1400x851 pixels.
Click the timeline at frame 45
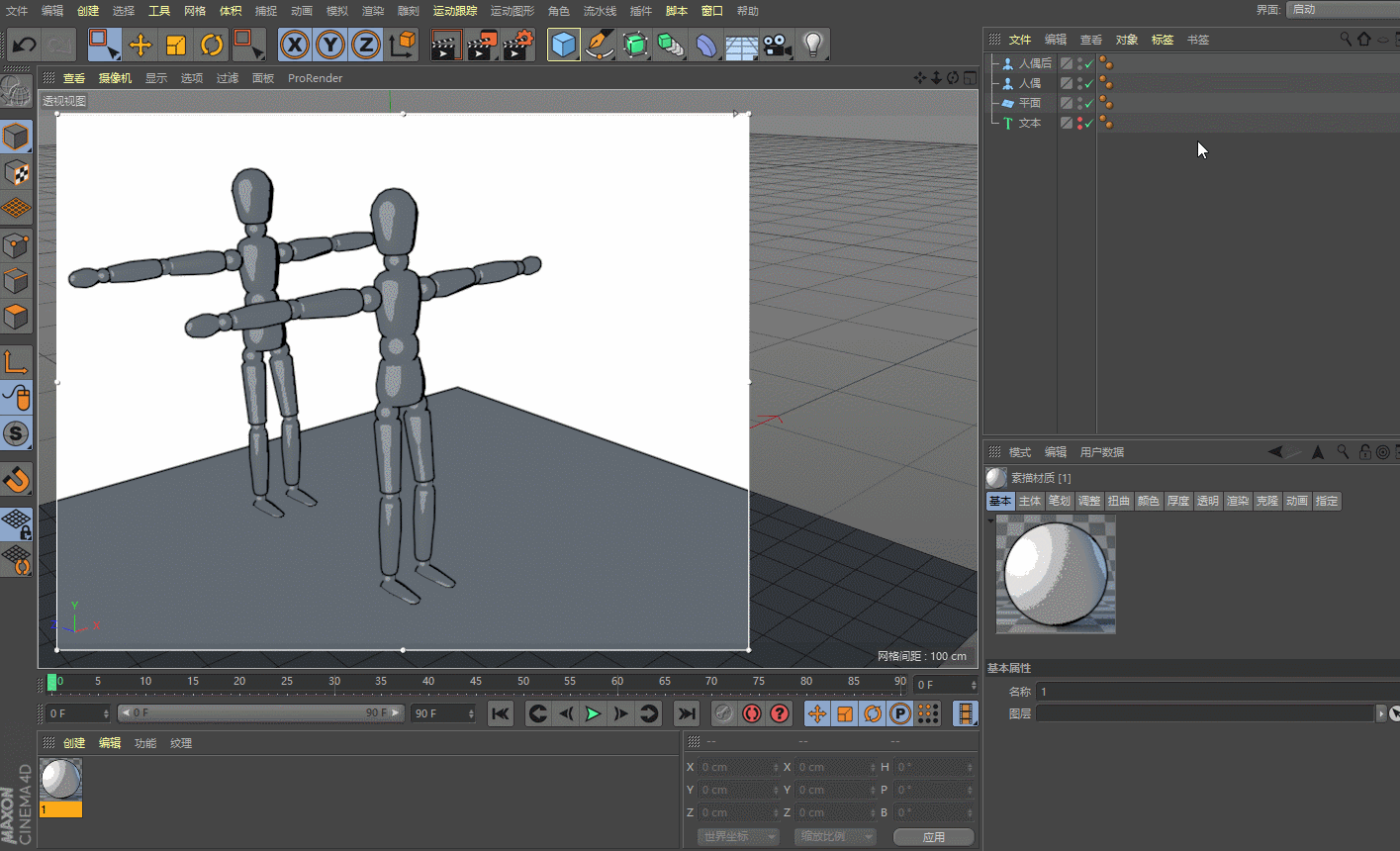coord(476,683)
